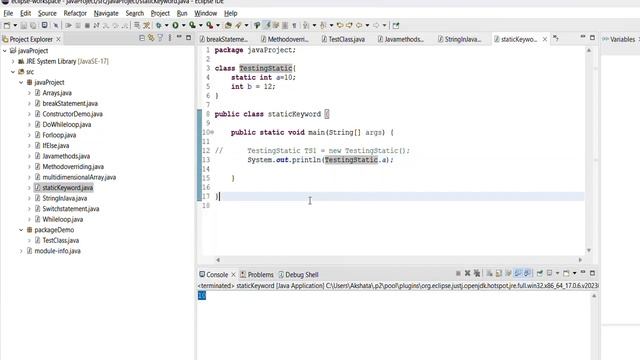Switch to the Problems tab
This screenshot has height=360, width=640.
tap(257, 275)
